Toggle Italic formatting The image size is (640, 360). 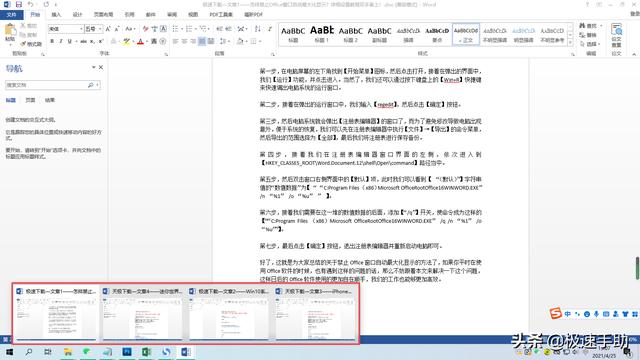pyautogui.click(x=61, y=41)
